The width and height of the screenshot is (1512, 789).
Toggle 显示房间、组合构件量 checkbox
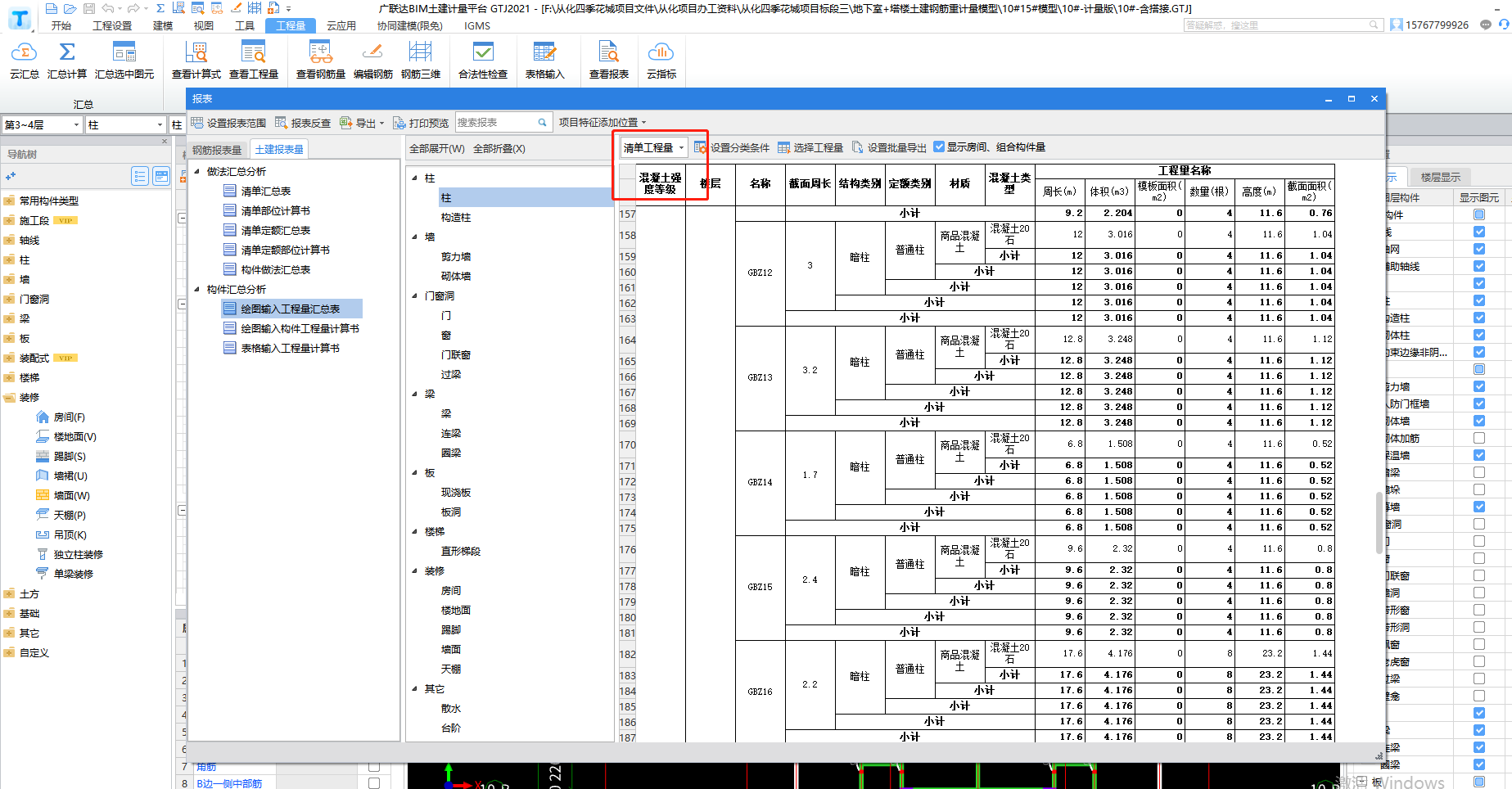click(x=939, y=147)
